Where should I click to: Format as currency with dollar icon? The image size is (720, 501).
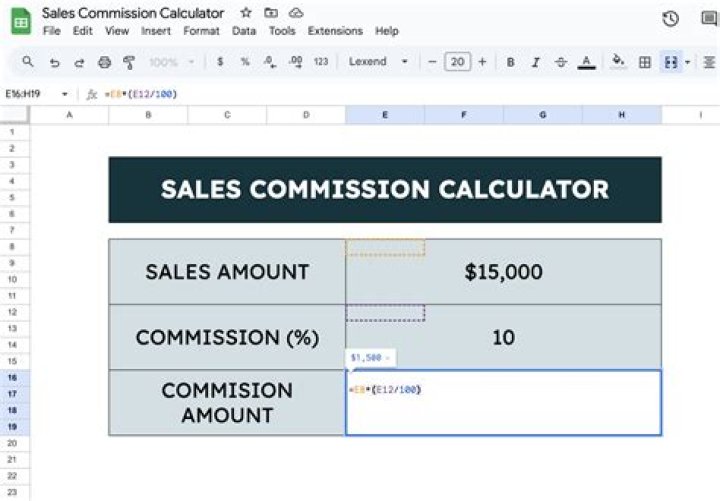point(220,62)
